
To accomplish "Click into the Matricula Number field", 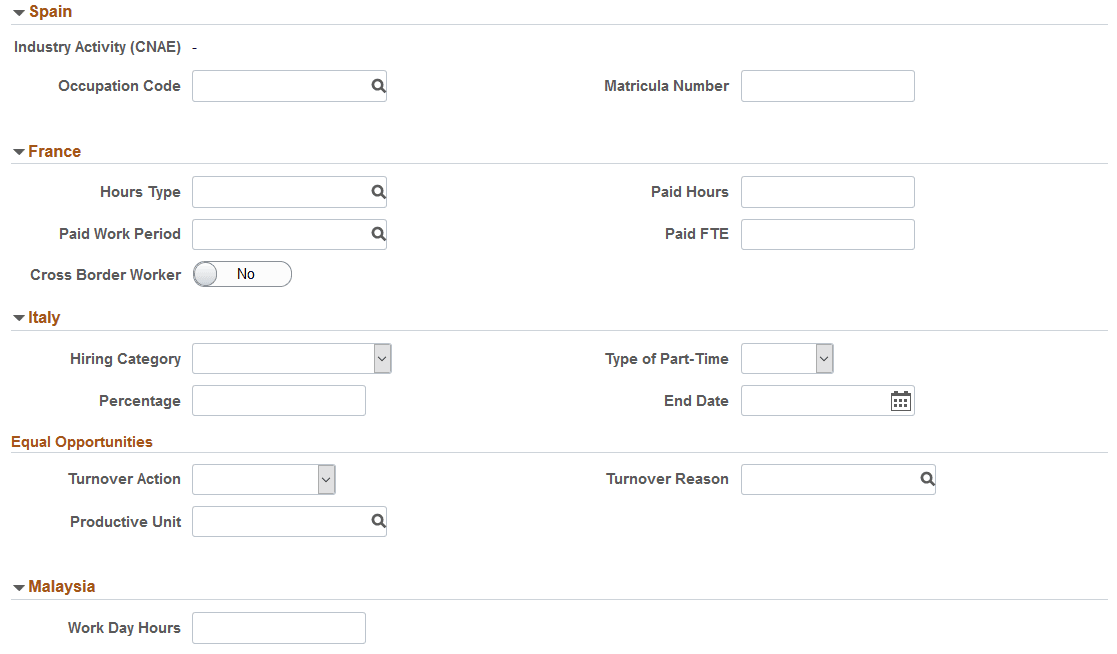I will (x=827, y=86).
